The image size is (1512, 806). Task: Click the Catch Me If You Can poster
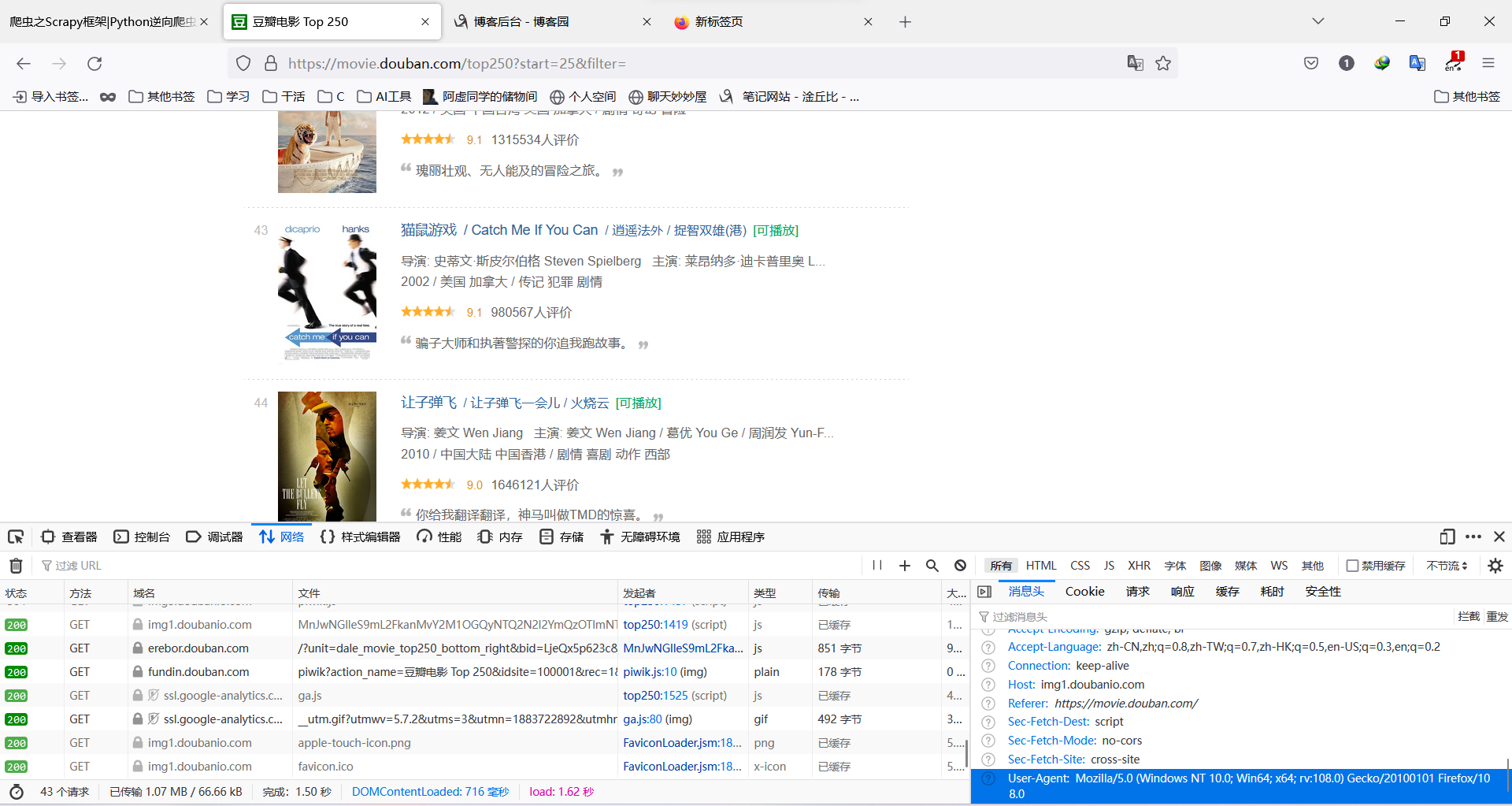(327, 292)
